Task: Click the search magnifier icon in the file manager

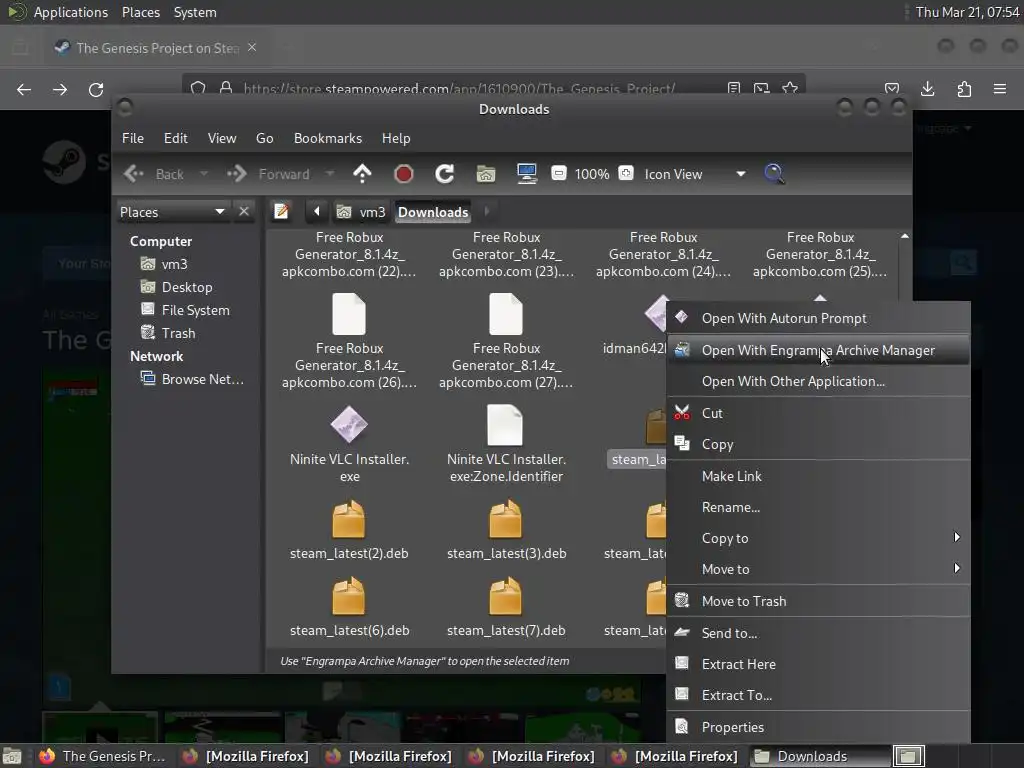Action: coord(774,174)
